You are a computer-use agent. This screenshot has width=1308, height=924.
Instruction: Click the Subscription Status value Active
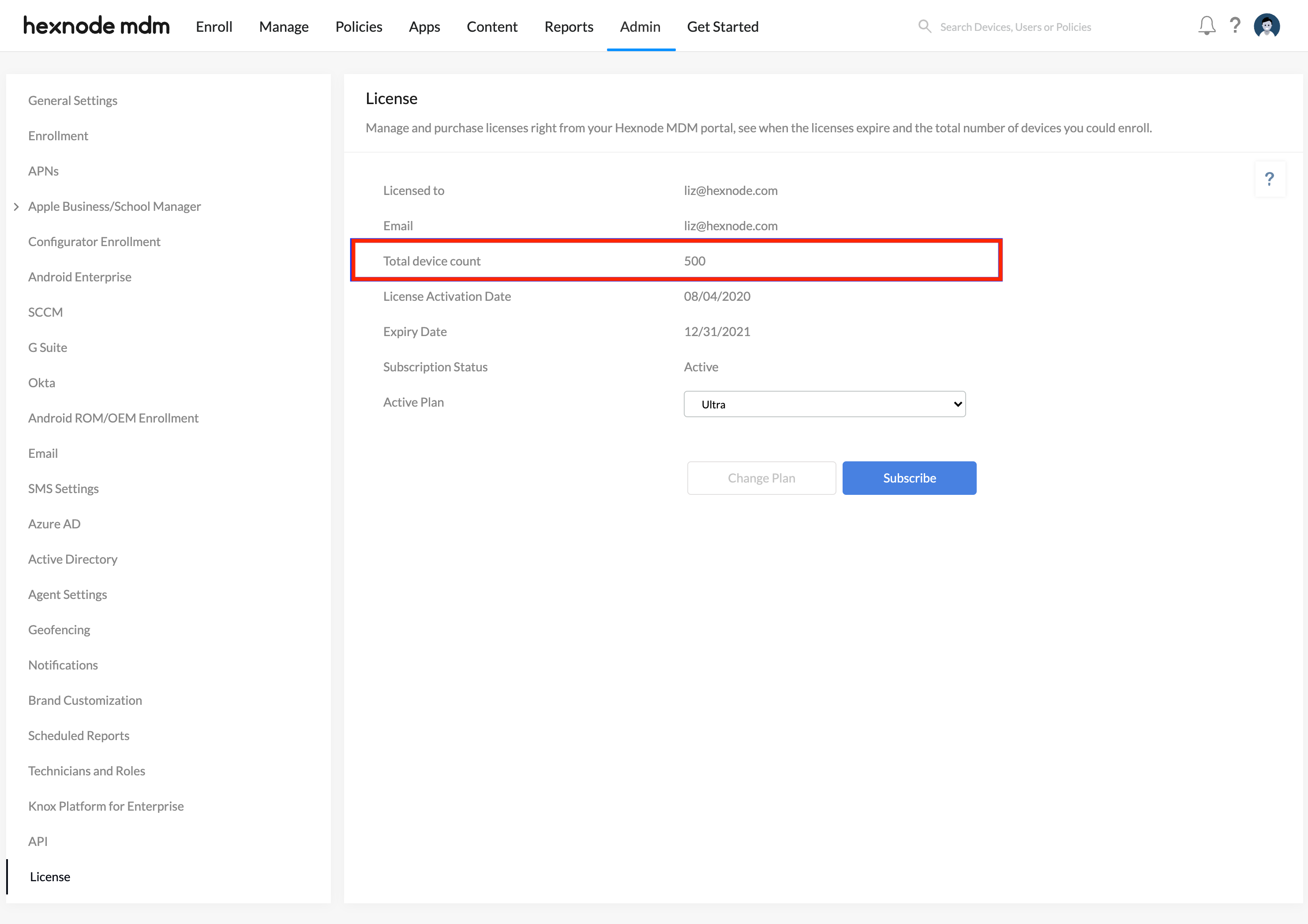[x=701, y=367]
